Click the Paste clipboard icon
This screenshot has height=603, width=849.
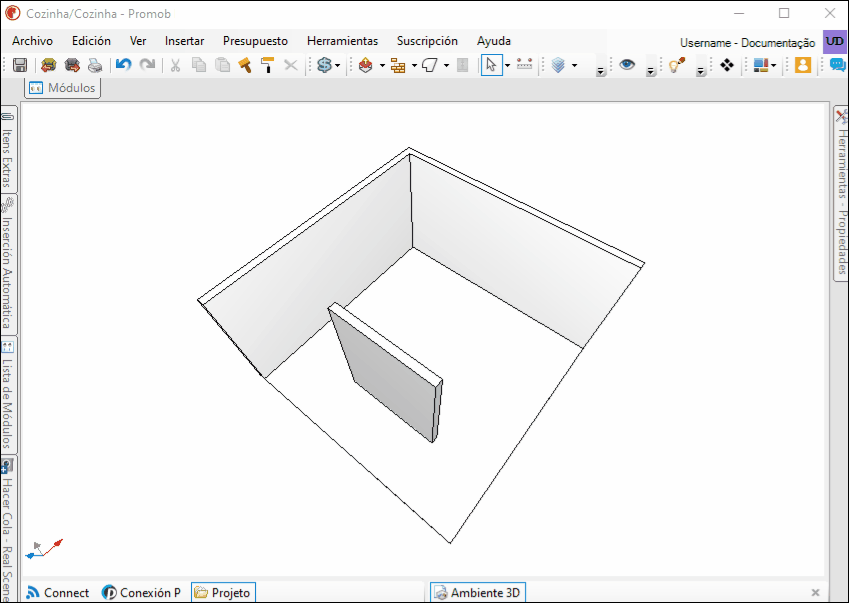pos(222,65)
